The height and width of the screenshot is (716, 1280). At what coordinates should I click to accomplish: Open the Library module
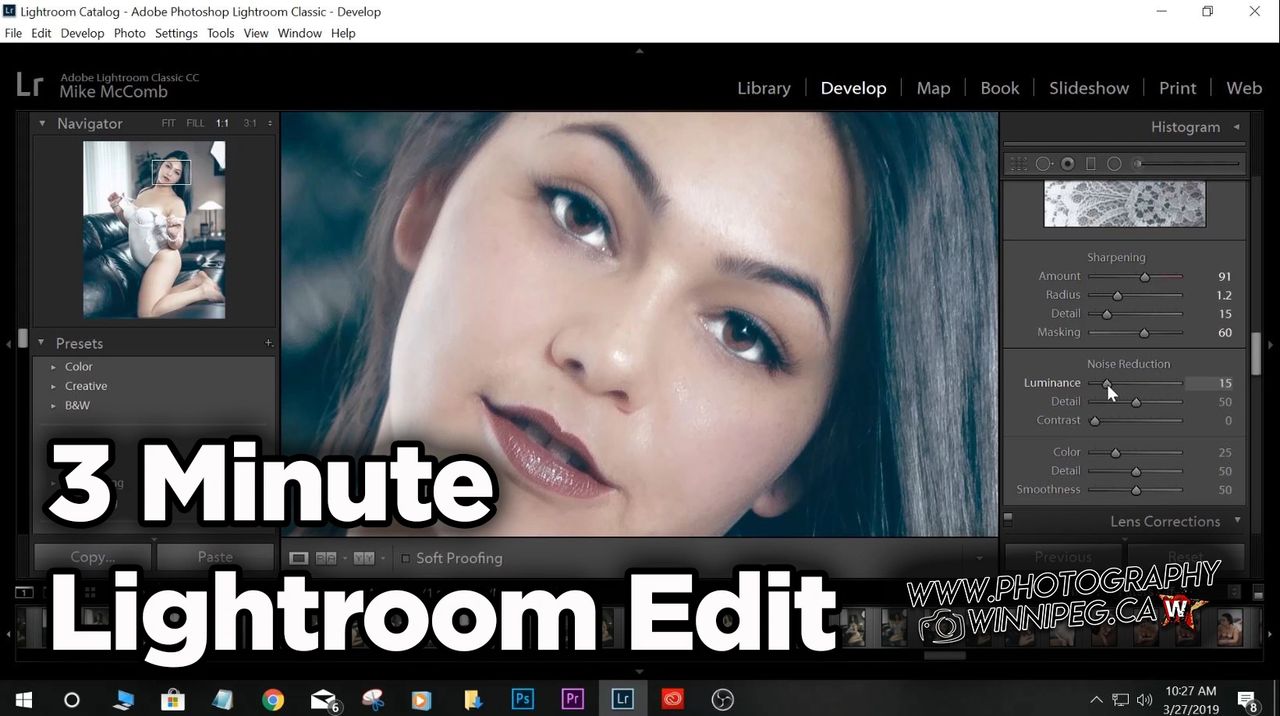coord(763,88)
